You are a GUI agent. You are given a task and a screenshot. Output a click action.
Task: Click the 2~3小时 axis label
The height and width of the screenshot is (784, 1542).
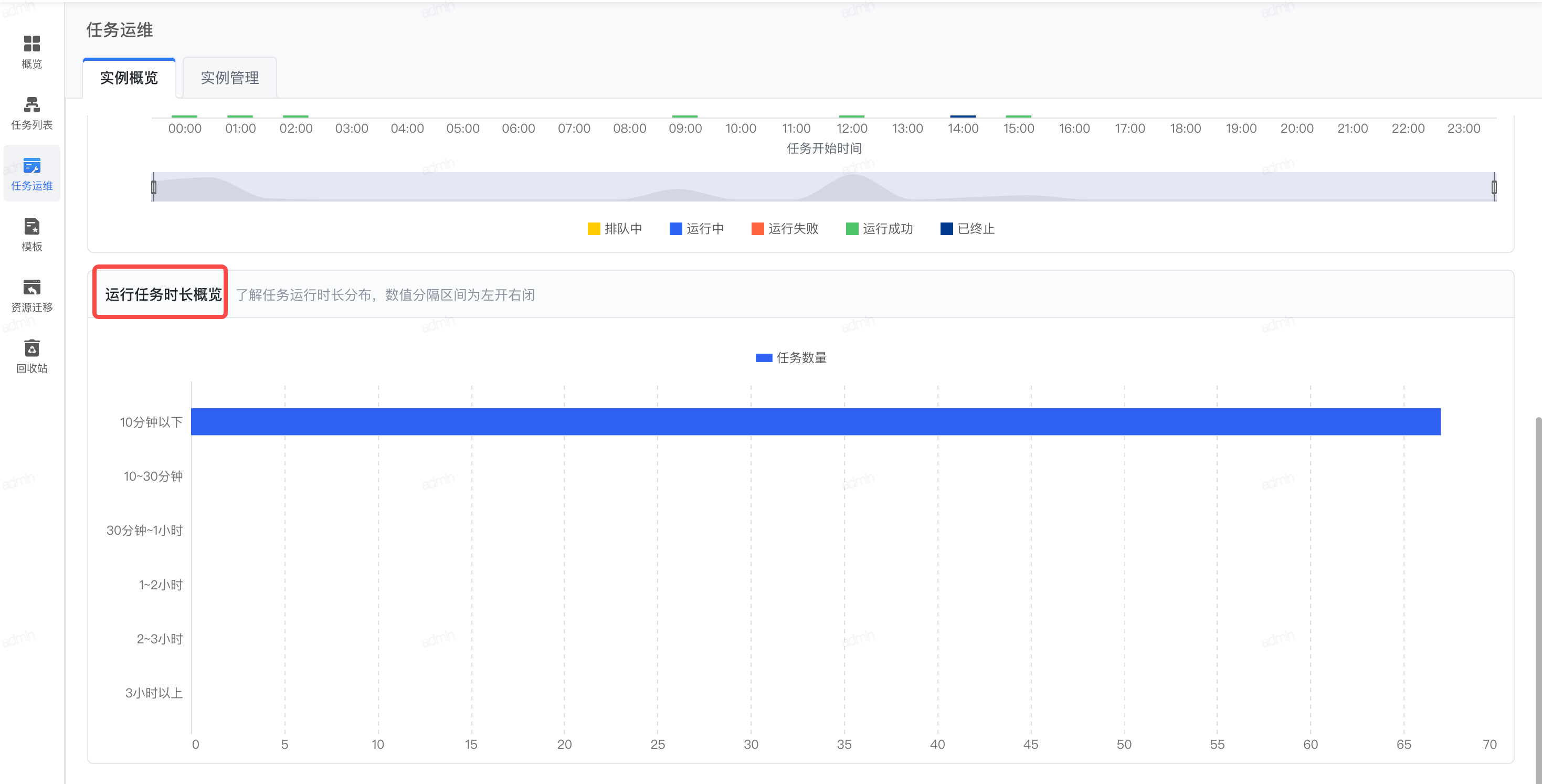[159, 639]
